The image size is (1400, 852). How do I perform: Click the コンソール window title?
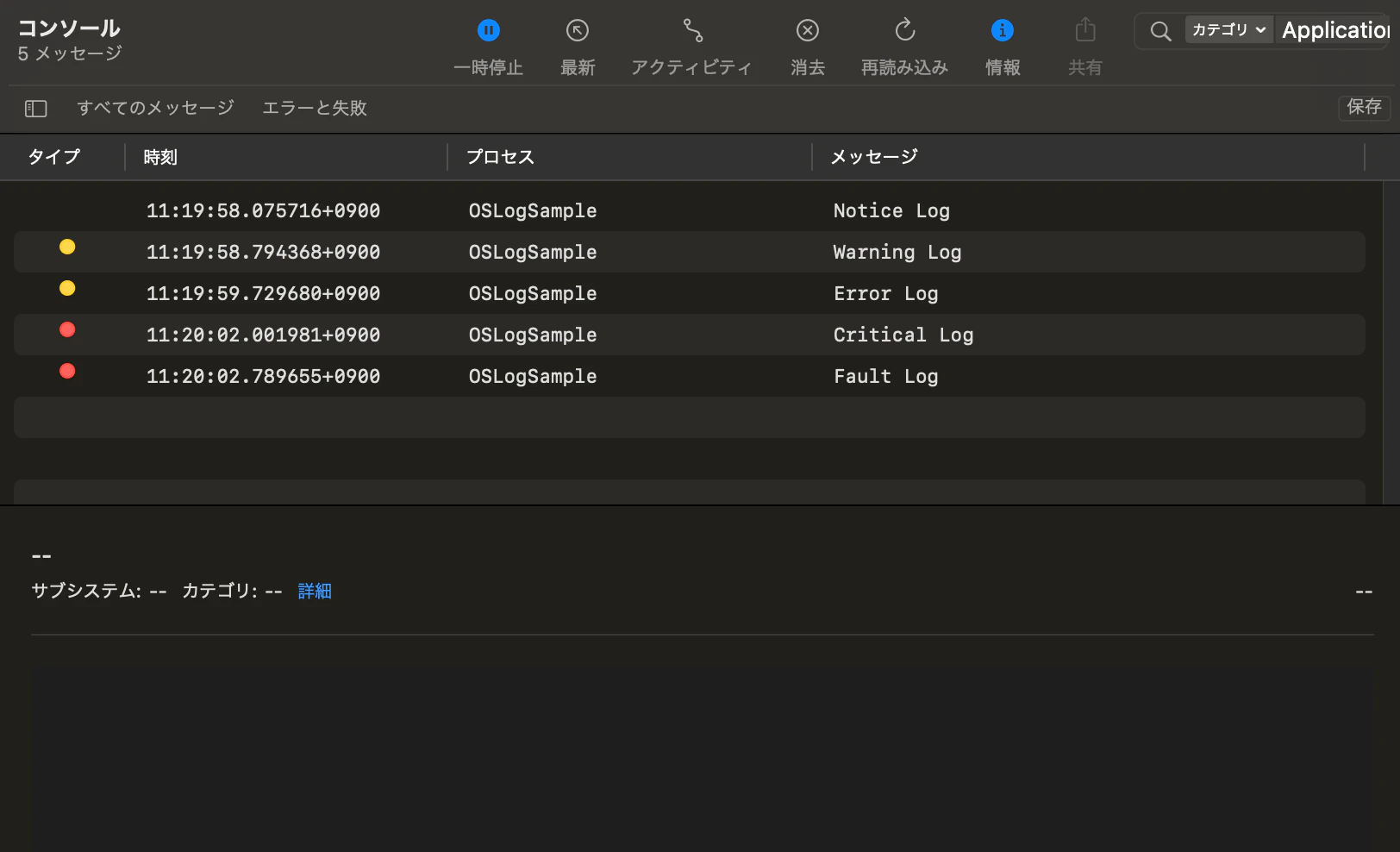point(69,28)
